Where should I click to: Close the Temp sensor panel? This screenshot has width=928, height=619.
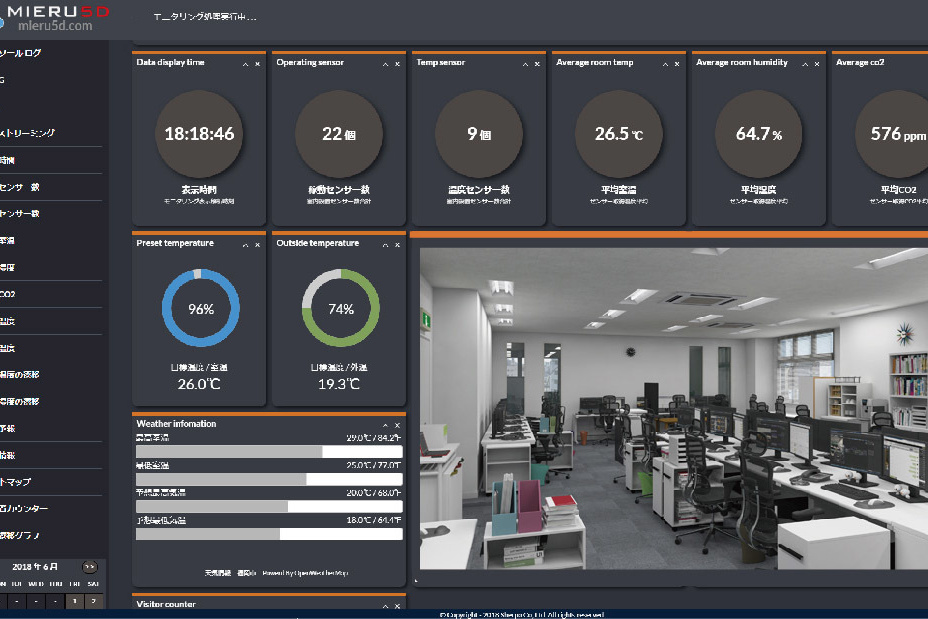coord(537,63)
